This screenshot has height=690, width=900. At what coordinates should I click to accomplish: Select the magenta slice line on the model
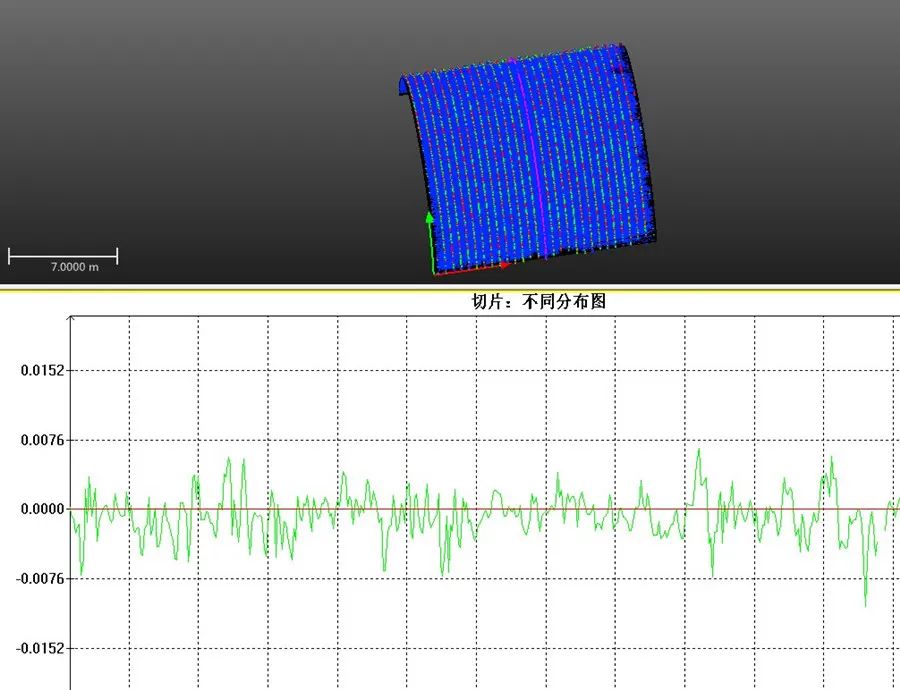click(534, 161)
